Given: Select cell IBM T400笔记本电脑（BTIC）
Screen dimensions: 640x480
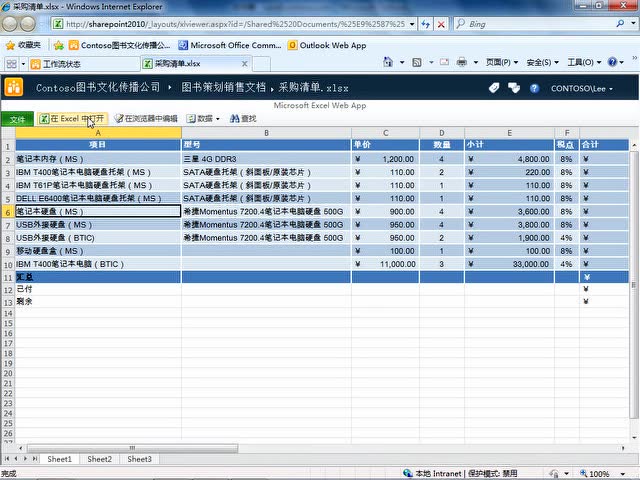Looking at the screenshot, I should point(98,264).
